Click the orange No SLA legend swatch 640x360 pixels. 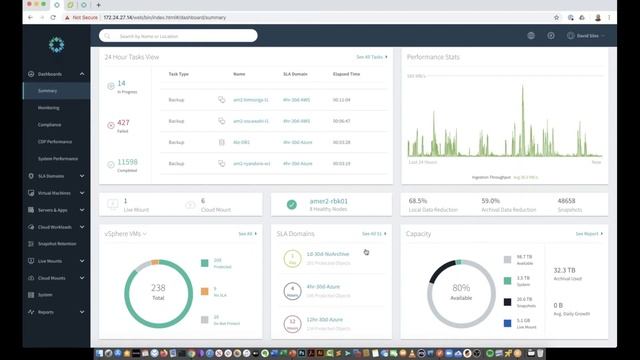204,291
